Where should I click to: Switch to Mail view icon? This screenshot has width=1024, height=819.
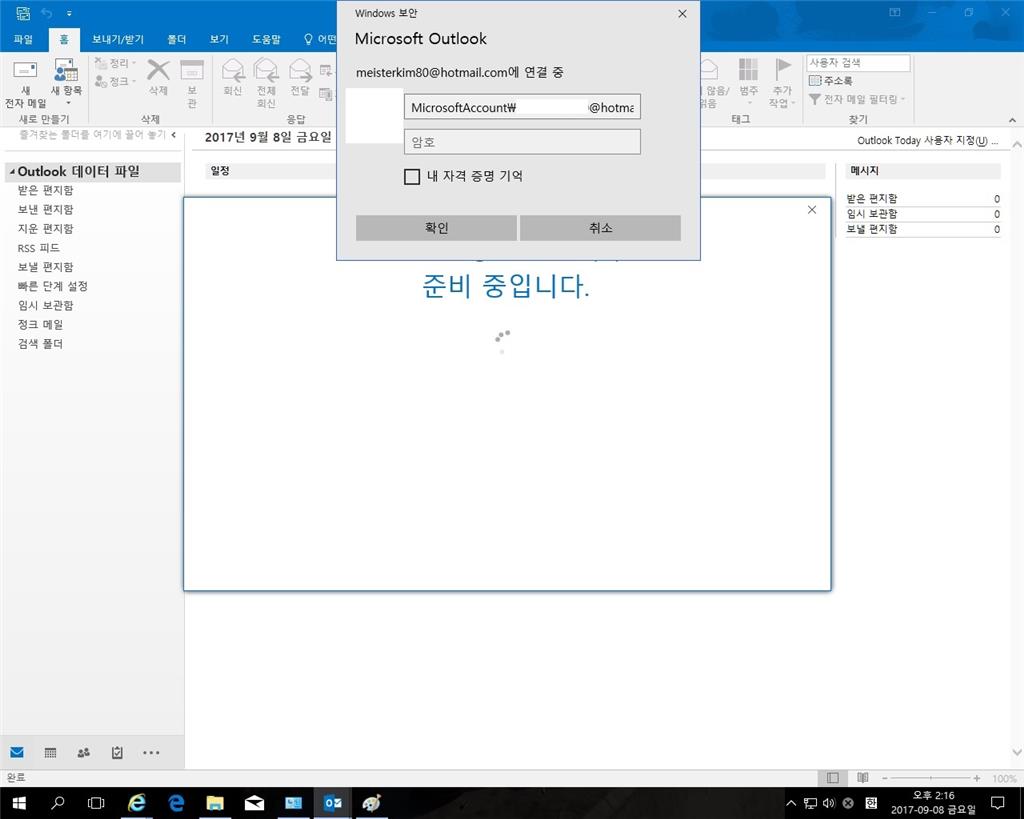(17, 752)
